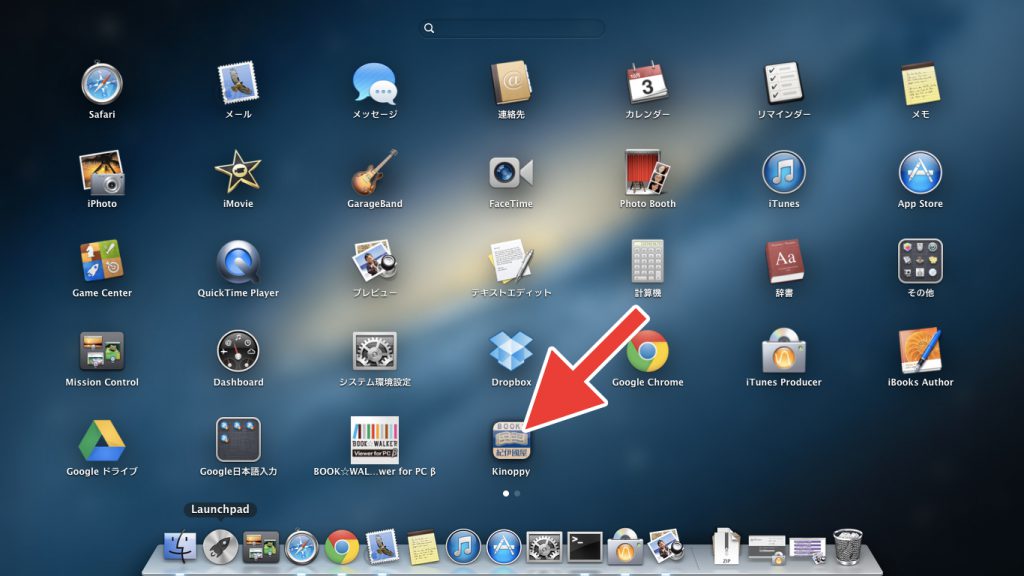Open the 辞書 dictionary app

pos(784,261)
